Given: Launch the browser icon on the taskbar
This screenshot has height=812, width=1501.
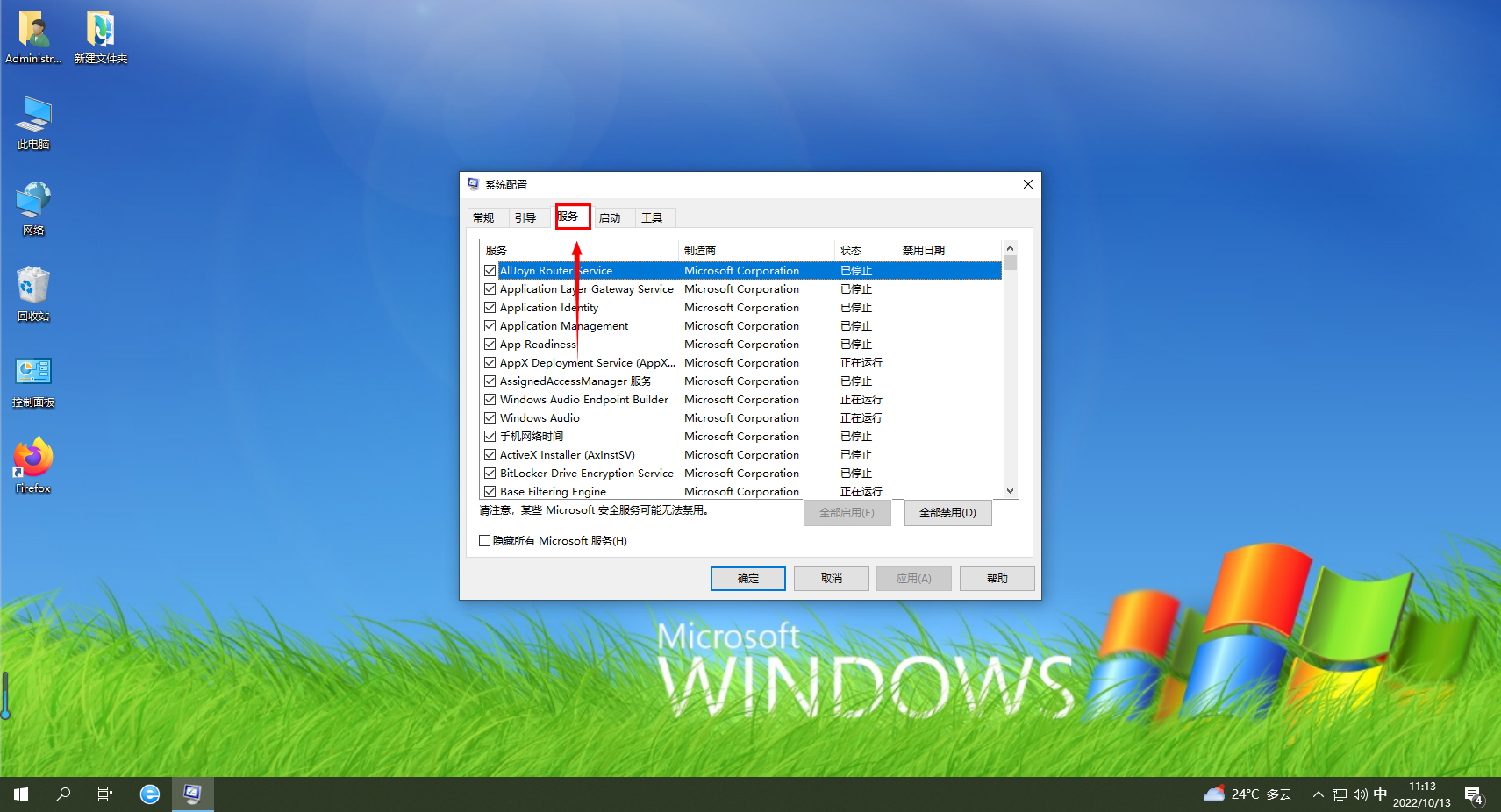Looking at the screenshot, I should pyautogui.click(x=150, y=794).
